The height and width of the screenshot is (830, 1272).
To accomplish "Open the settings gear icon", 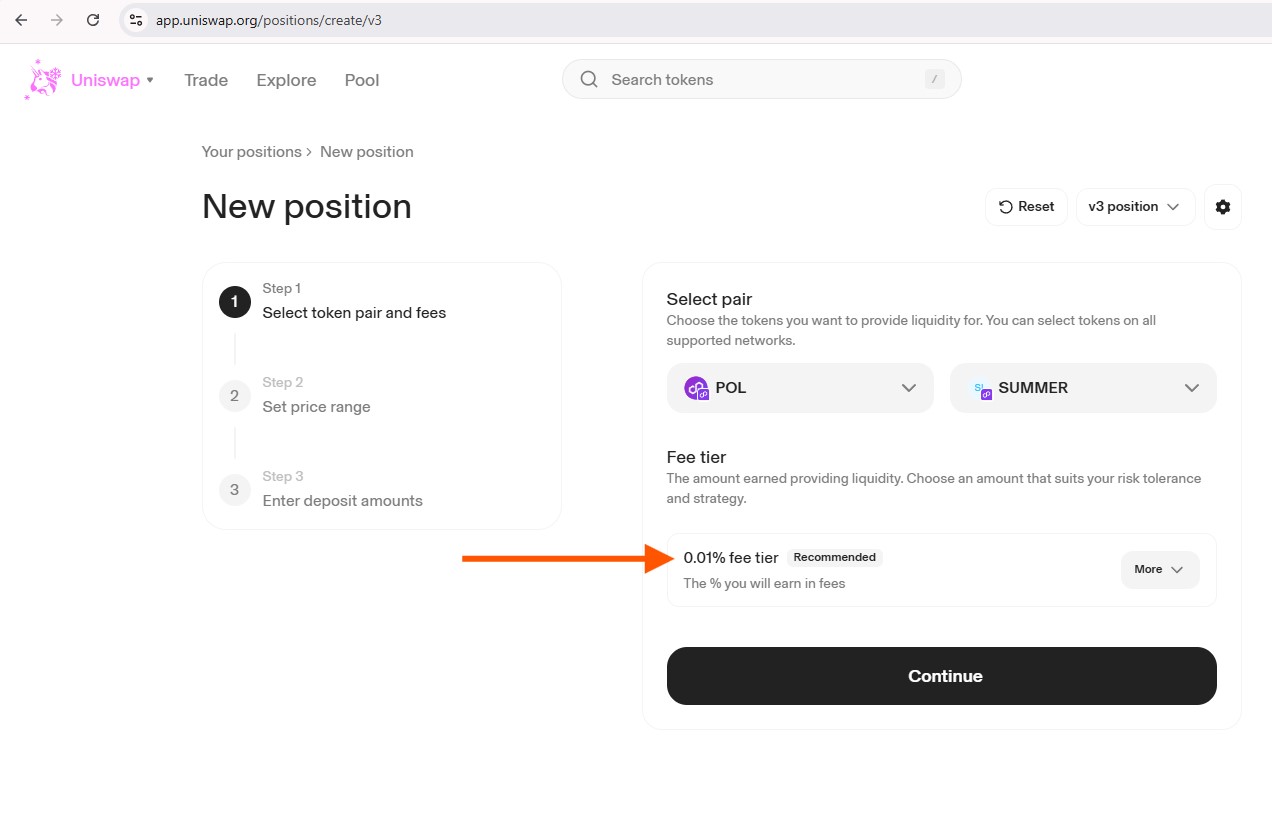I will click(x=1222, y=207).
